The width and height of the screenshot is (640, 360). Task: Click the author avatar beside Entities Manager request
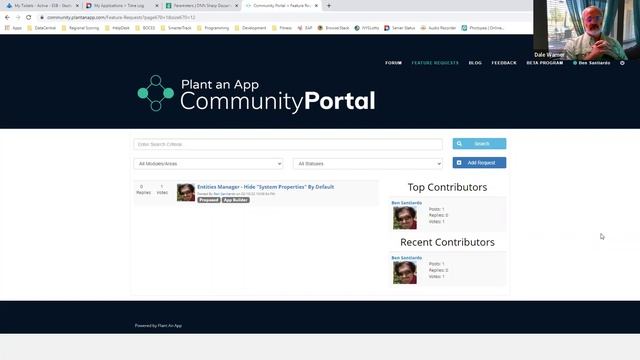coord(186,192)
